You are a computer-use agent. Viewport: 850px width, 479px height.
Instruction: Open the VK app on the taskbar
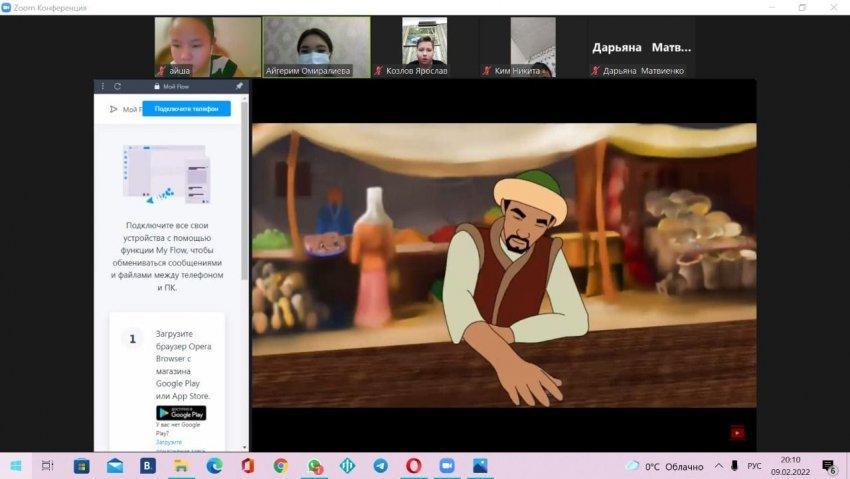click(147, 466)
